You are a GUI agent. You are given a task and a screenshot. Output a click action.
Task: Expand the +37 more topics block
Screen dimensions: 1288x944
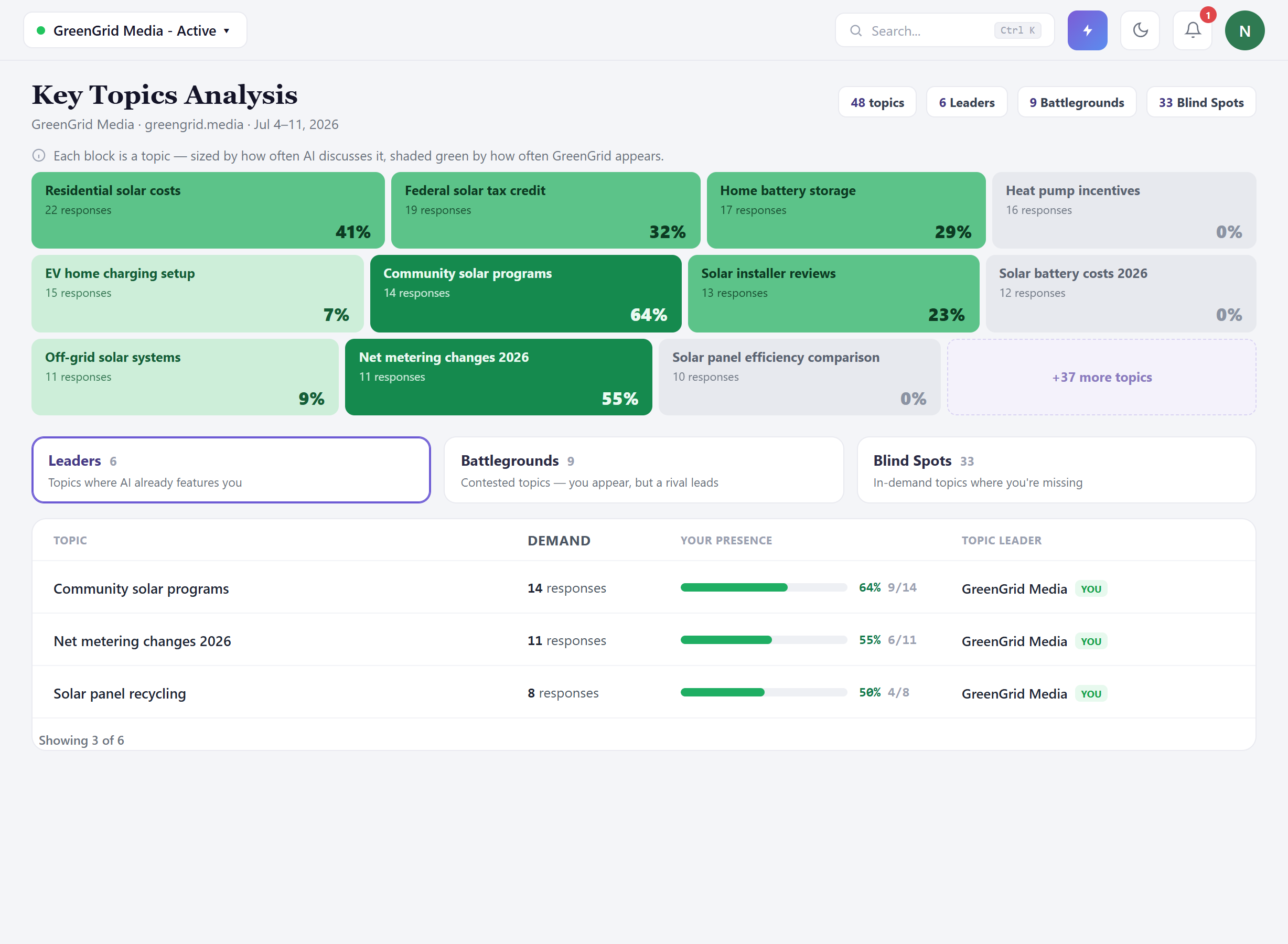pos(1101,377)
